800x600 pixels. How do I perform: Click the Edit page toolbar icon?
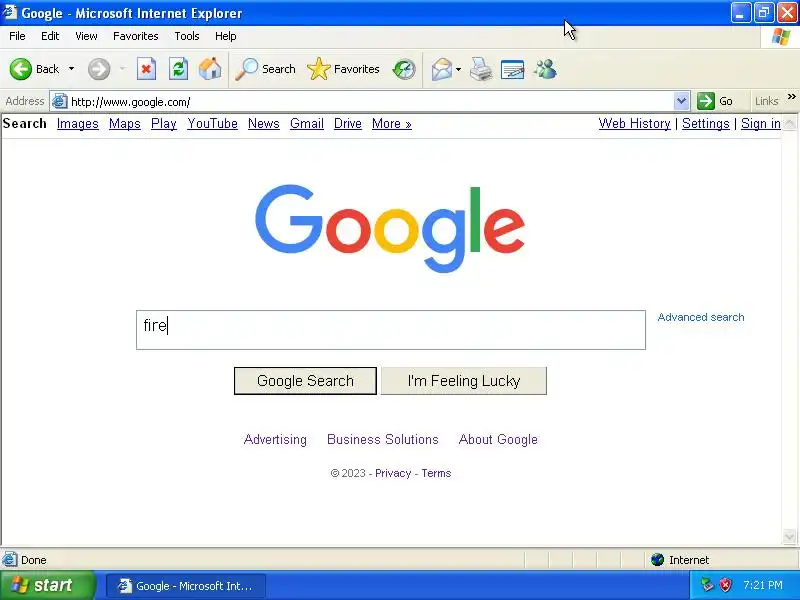513,69
